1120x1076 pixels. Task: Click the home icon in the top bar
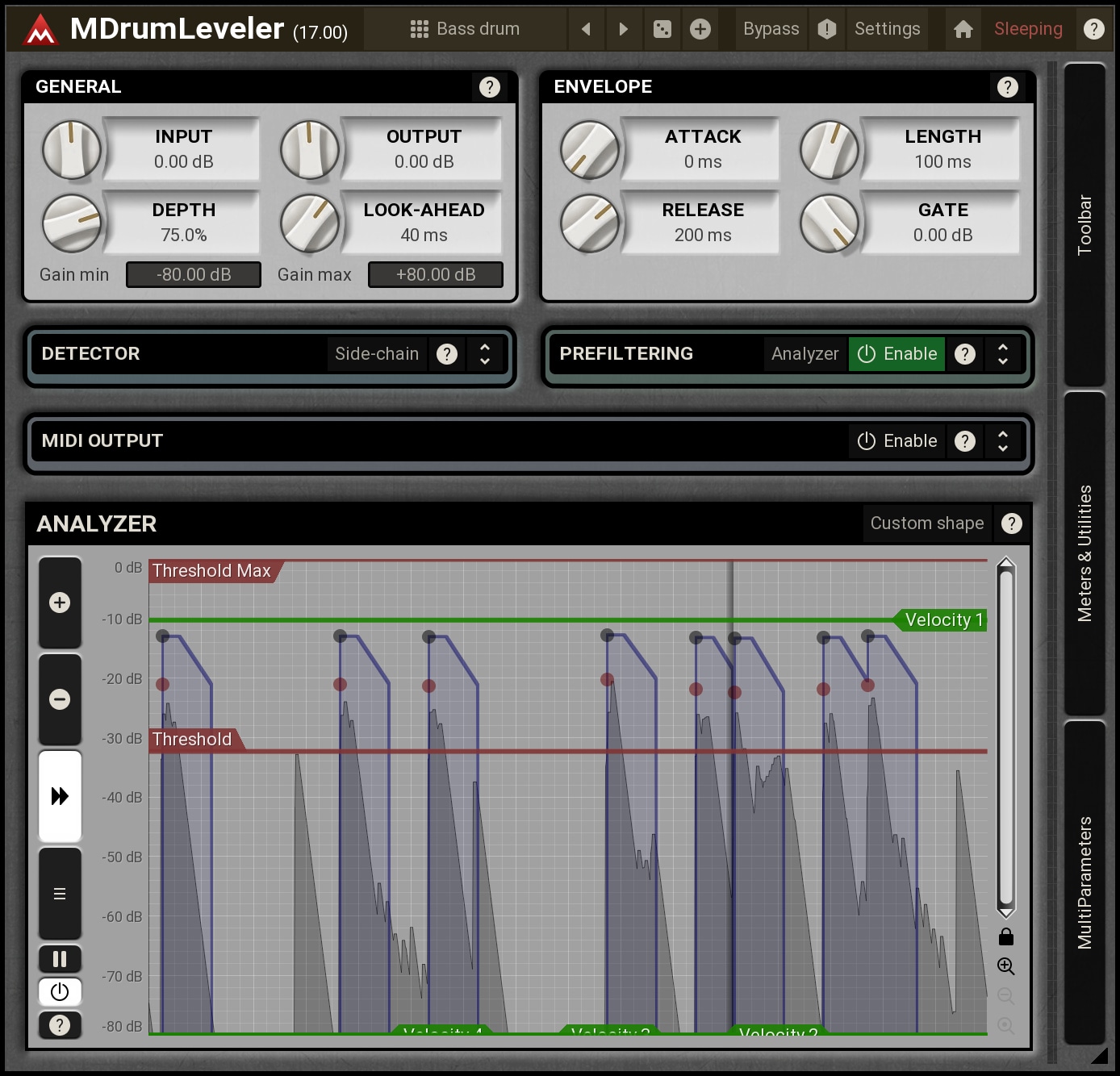point(963,30)
